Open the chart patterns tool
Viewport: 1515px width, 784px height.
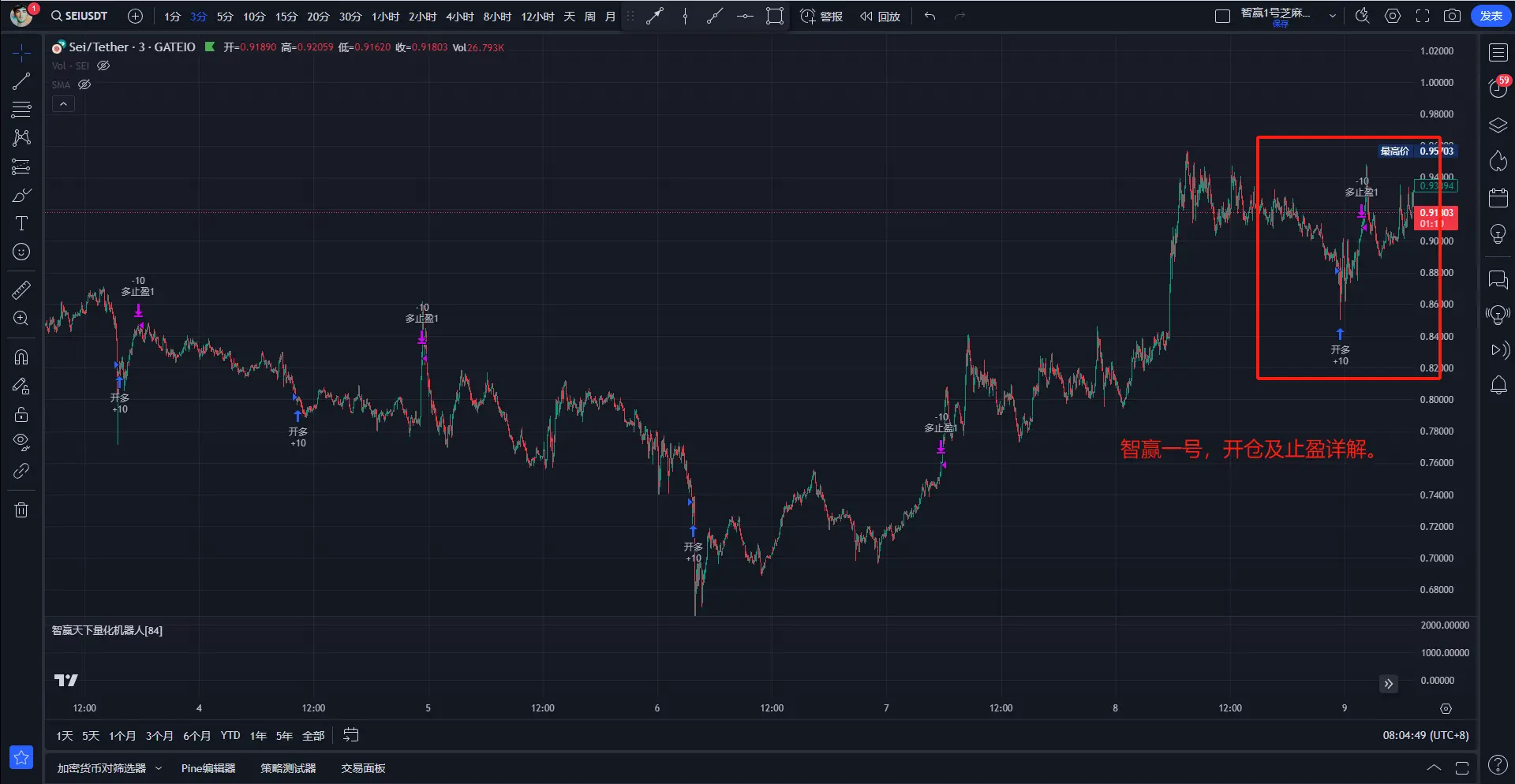[x=21, y=138]
